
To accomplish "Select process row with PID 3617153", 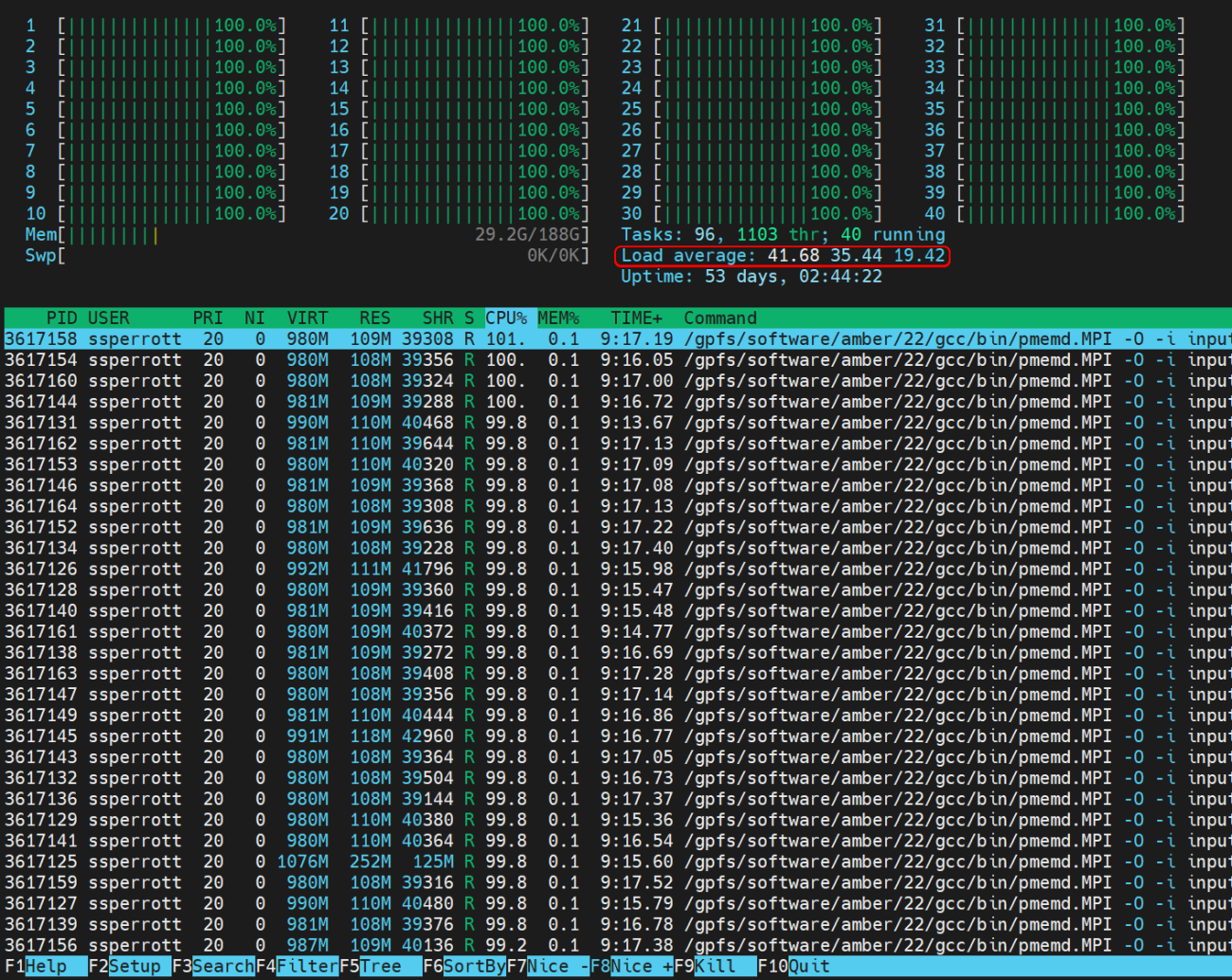I will click(618, 464).
